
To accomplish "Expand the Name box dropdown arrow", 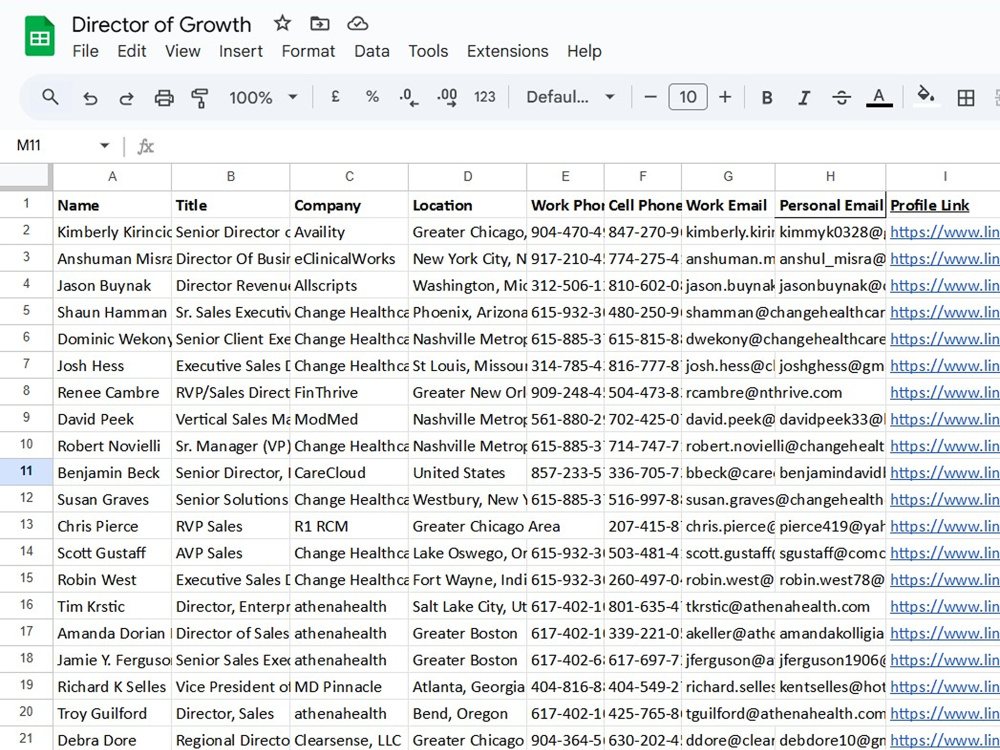I will tap(105, 146).
